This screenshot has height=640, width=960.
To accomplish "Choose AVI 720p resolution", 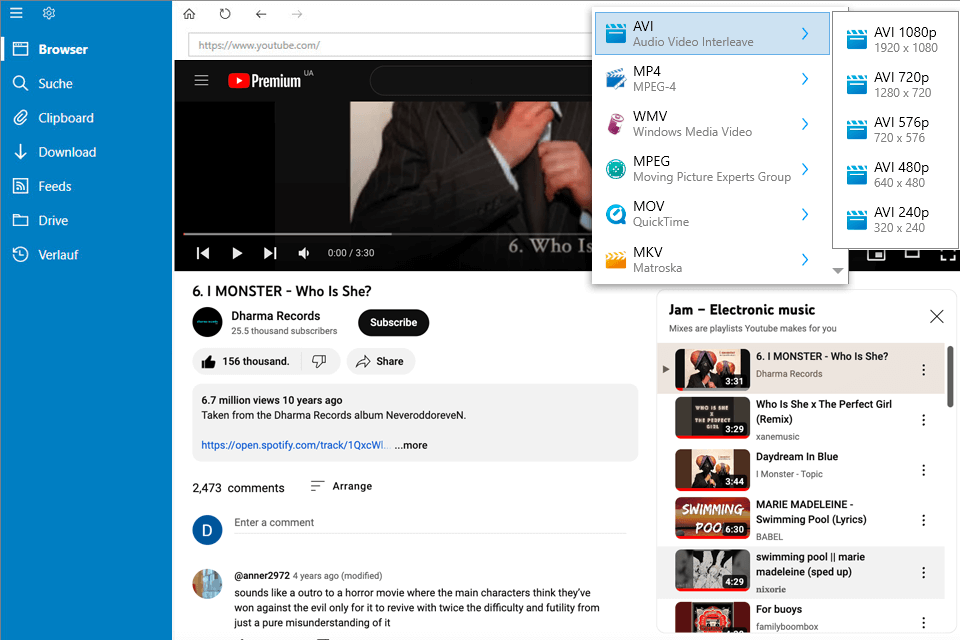I will coord(895,85).
